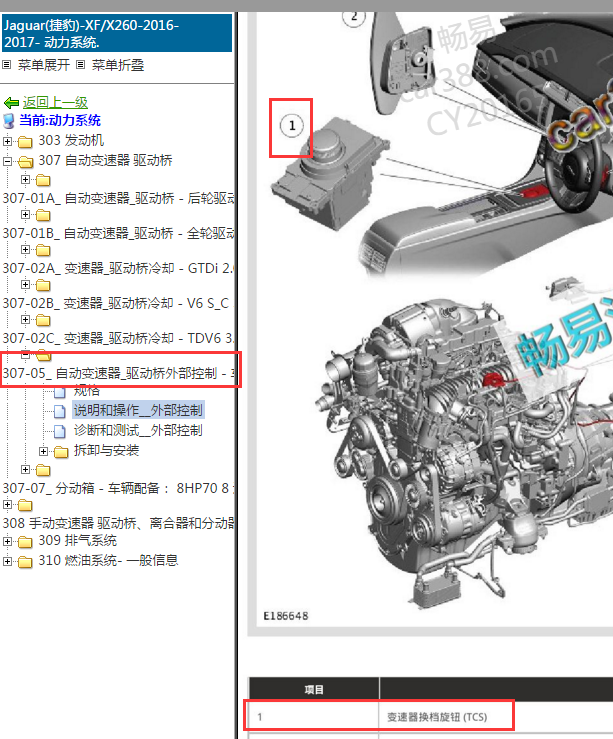Open the 303 发动机 folder icon
This screenshot has height=739, width=613.
[25, 141]
